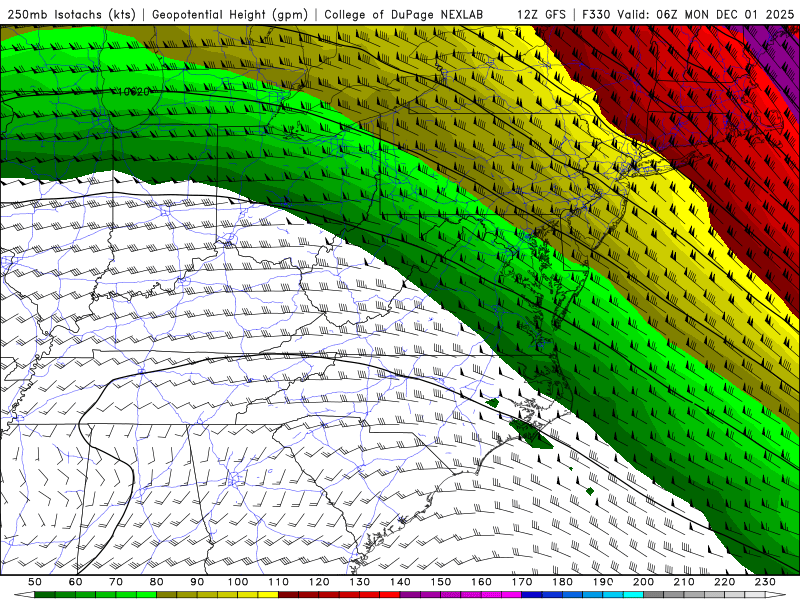Click the legend value 190

603,582
